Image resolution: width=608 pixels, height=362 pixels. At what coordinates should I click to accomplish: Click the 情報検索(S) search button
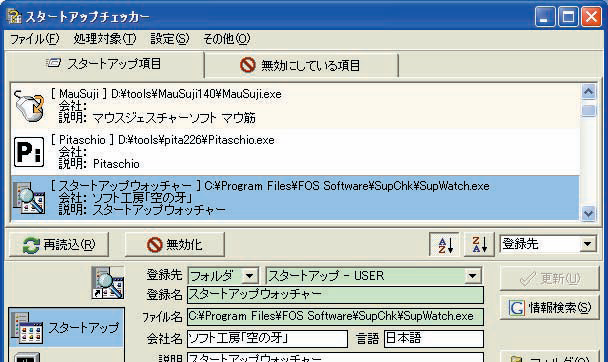pos(549,308)
